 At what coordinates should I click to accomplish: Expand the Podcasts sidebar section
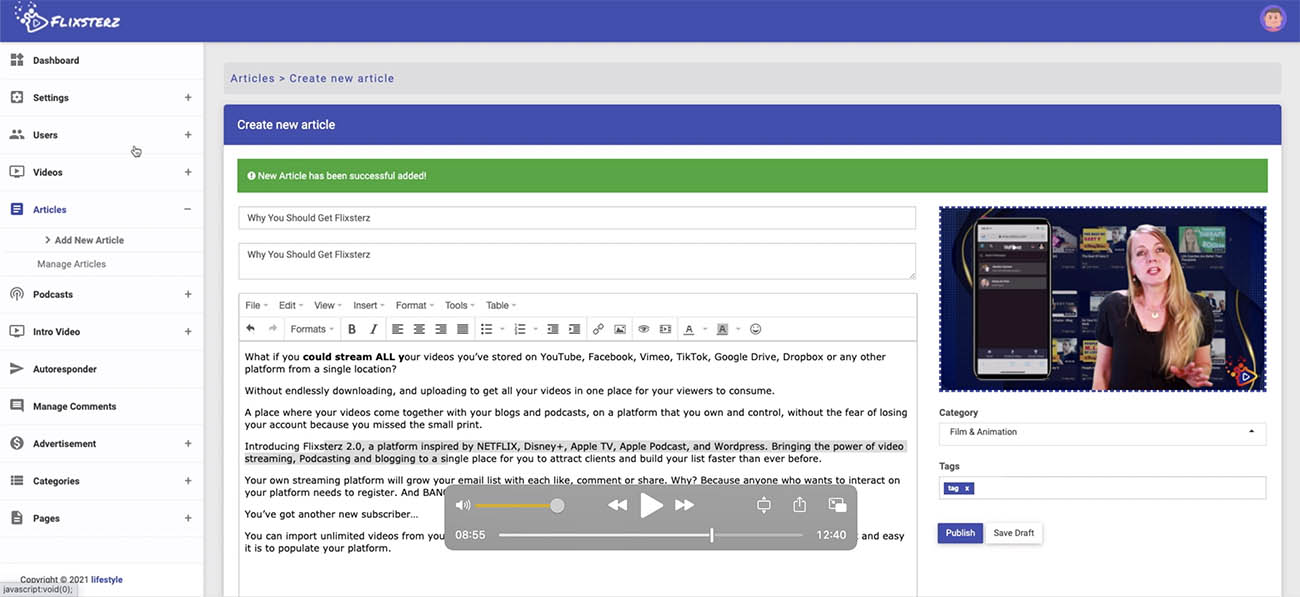click(x=188, y=294)
